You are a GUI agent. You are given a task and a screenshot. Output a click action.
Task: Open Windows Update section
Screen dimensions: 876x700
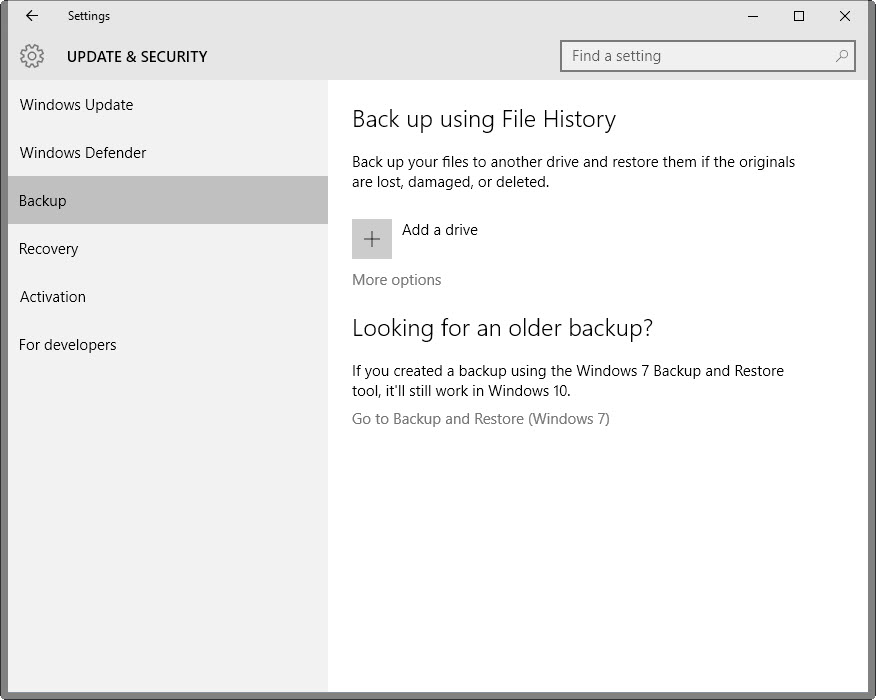pyautogui.click(x=168, y=104)
